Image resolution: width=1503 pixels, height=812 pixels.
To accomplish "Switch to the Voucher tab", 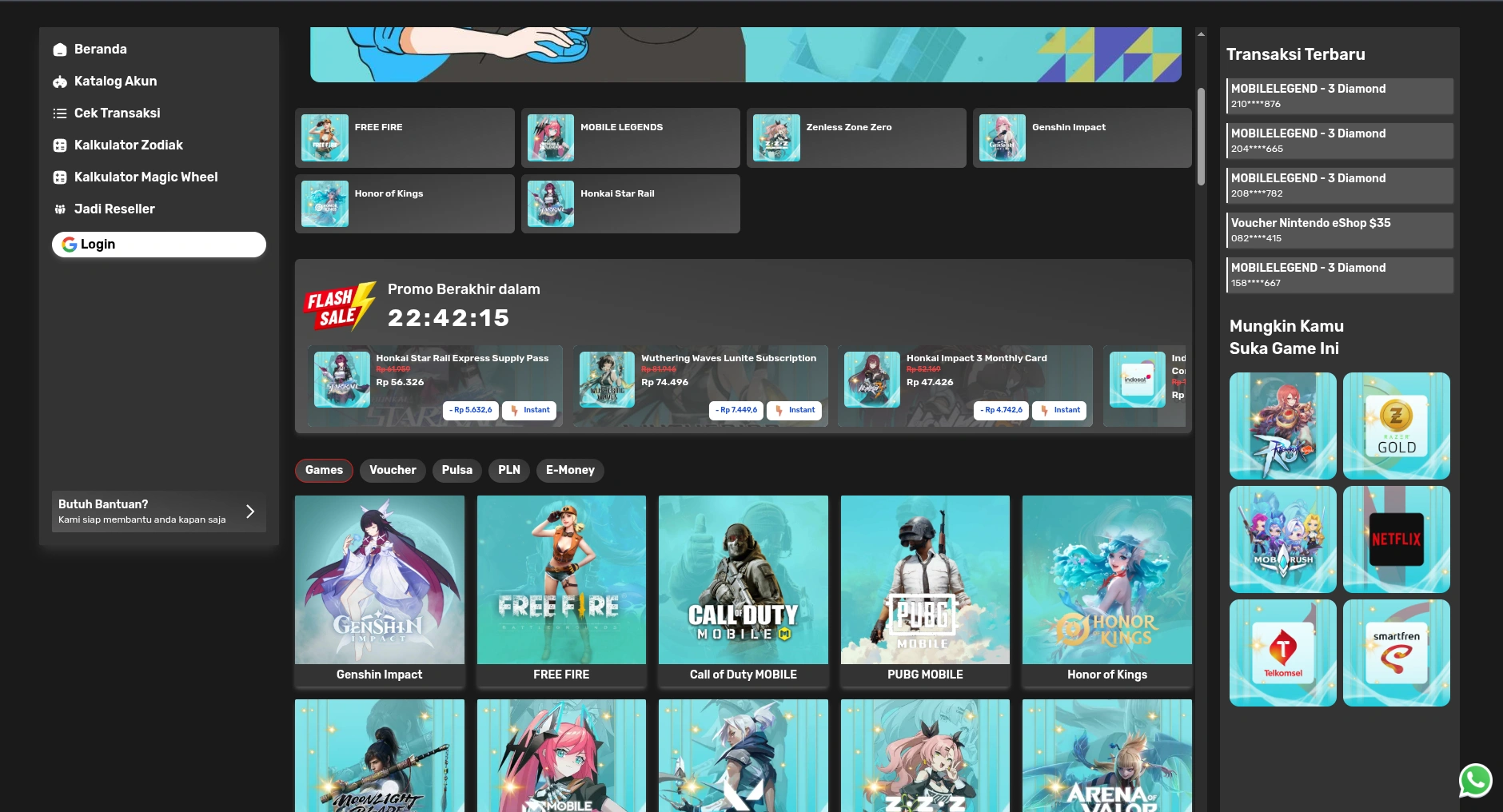I will point(393,470).
